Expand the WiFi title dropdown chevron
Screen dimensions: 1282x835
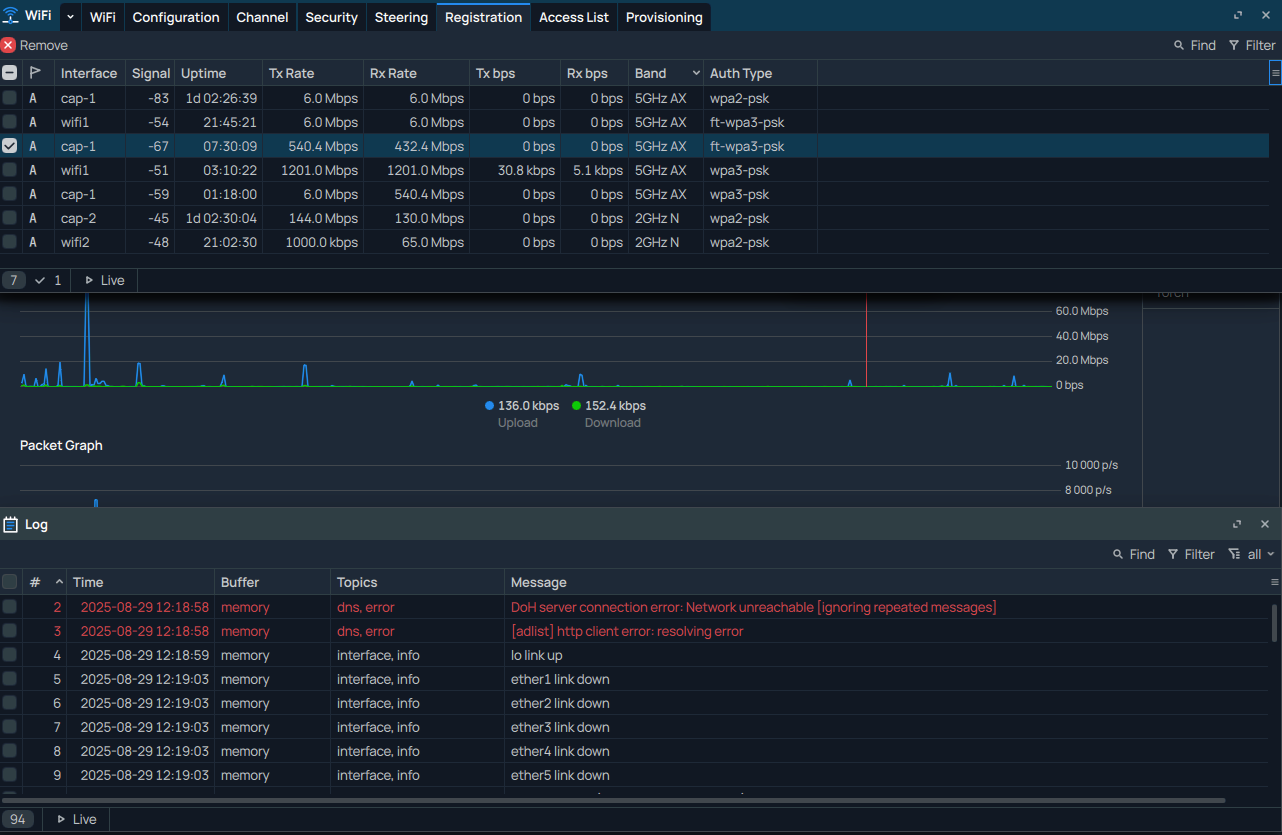(x=70, y=17)
